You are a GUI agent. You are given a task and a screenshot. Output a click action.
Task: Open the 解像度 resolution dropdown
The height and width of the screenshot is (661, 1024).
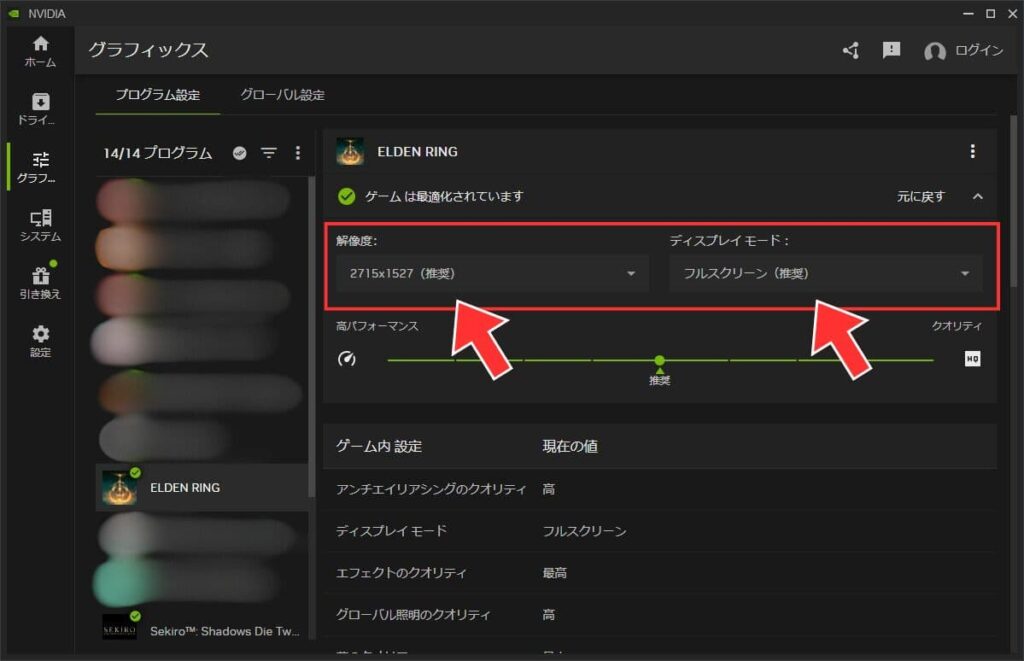(492, 273)
